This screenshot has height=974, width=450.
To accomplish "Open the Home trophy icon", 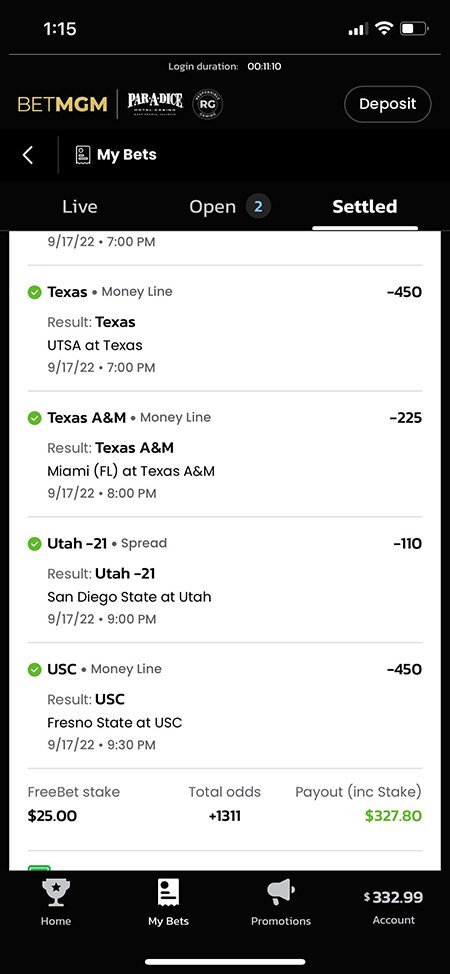I will tap(56, 893).
